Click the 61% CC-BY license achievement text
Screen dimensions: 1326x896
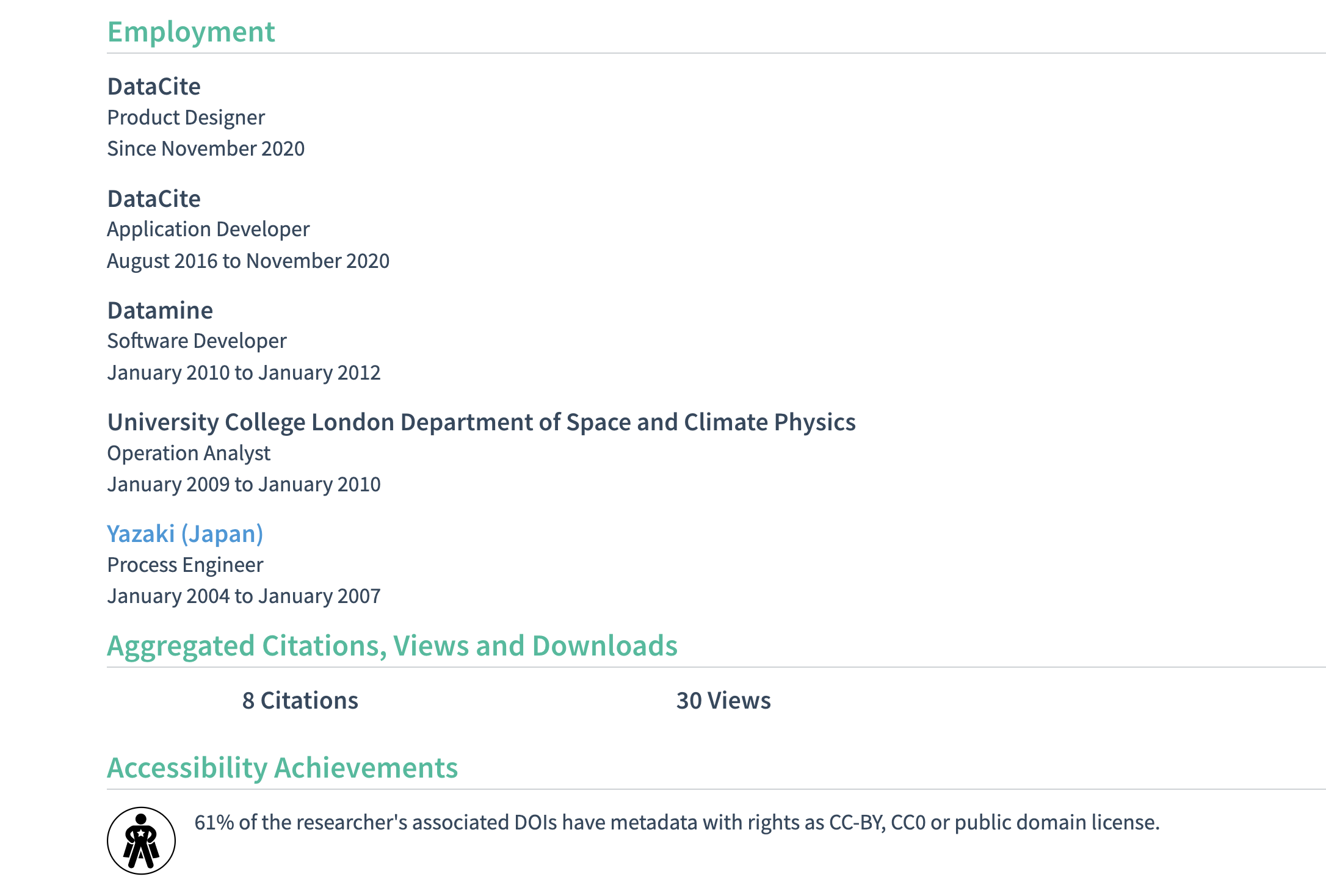676,822
